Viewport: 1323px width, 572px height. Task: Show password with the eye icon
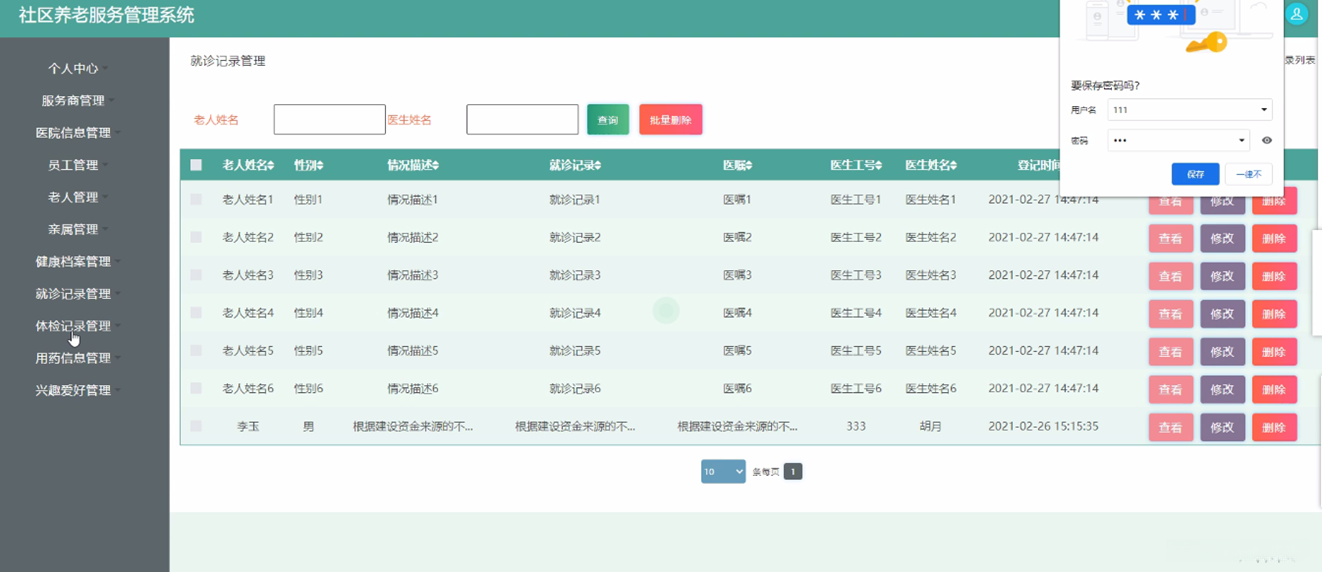[x=1267, y=141]
